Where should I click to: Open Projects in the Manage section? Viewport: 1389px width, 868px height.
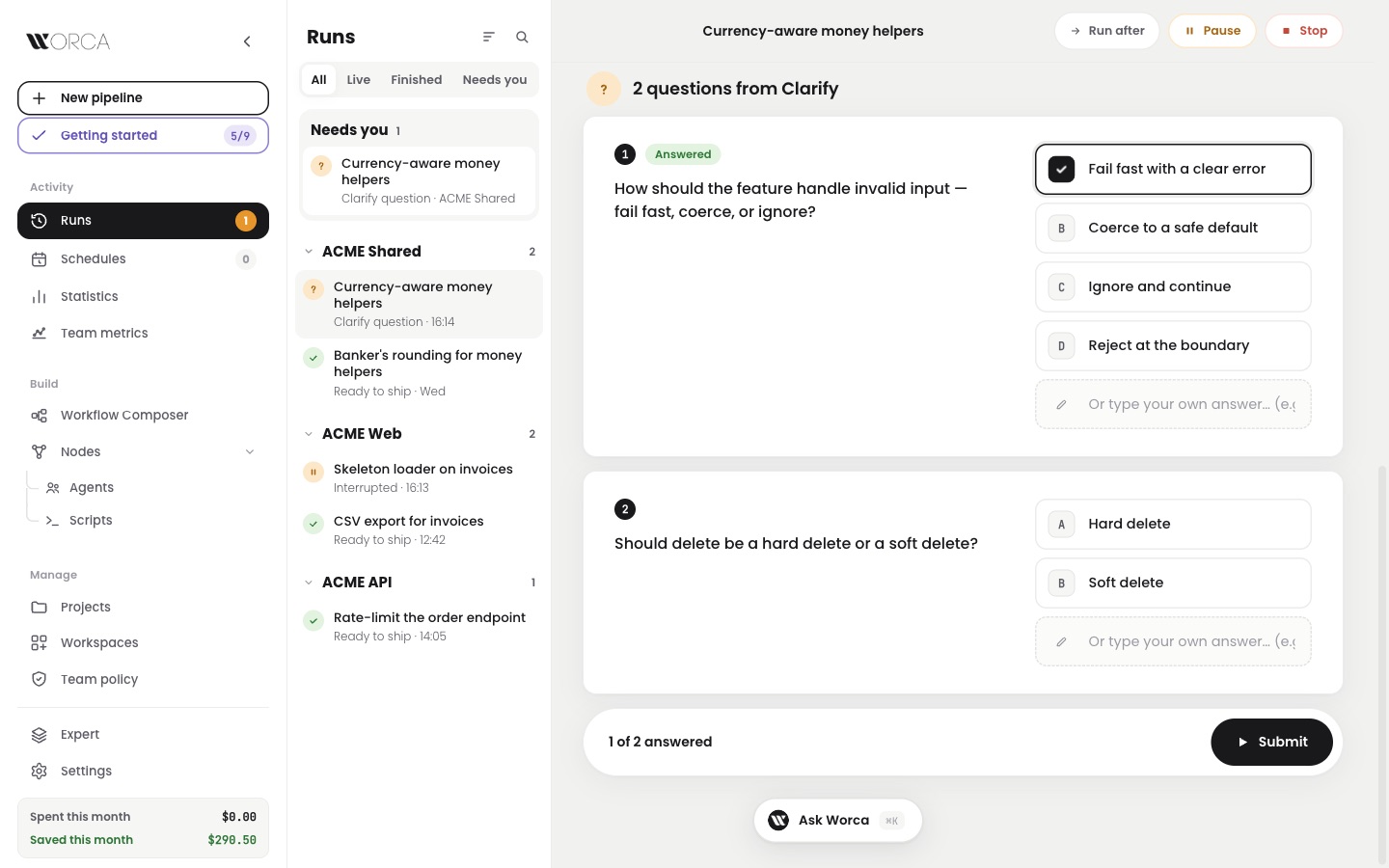point(143,607)
